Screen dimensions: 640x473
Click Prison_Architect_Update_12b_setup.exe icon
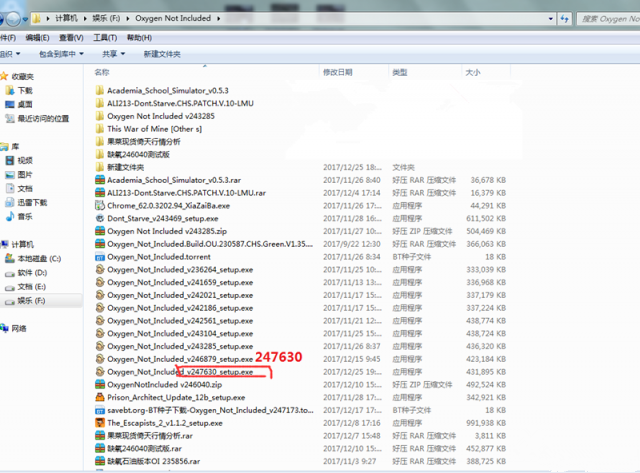click(100, 397)
